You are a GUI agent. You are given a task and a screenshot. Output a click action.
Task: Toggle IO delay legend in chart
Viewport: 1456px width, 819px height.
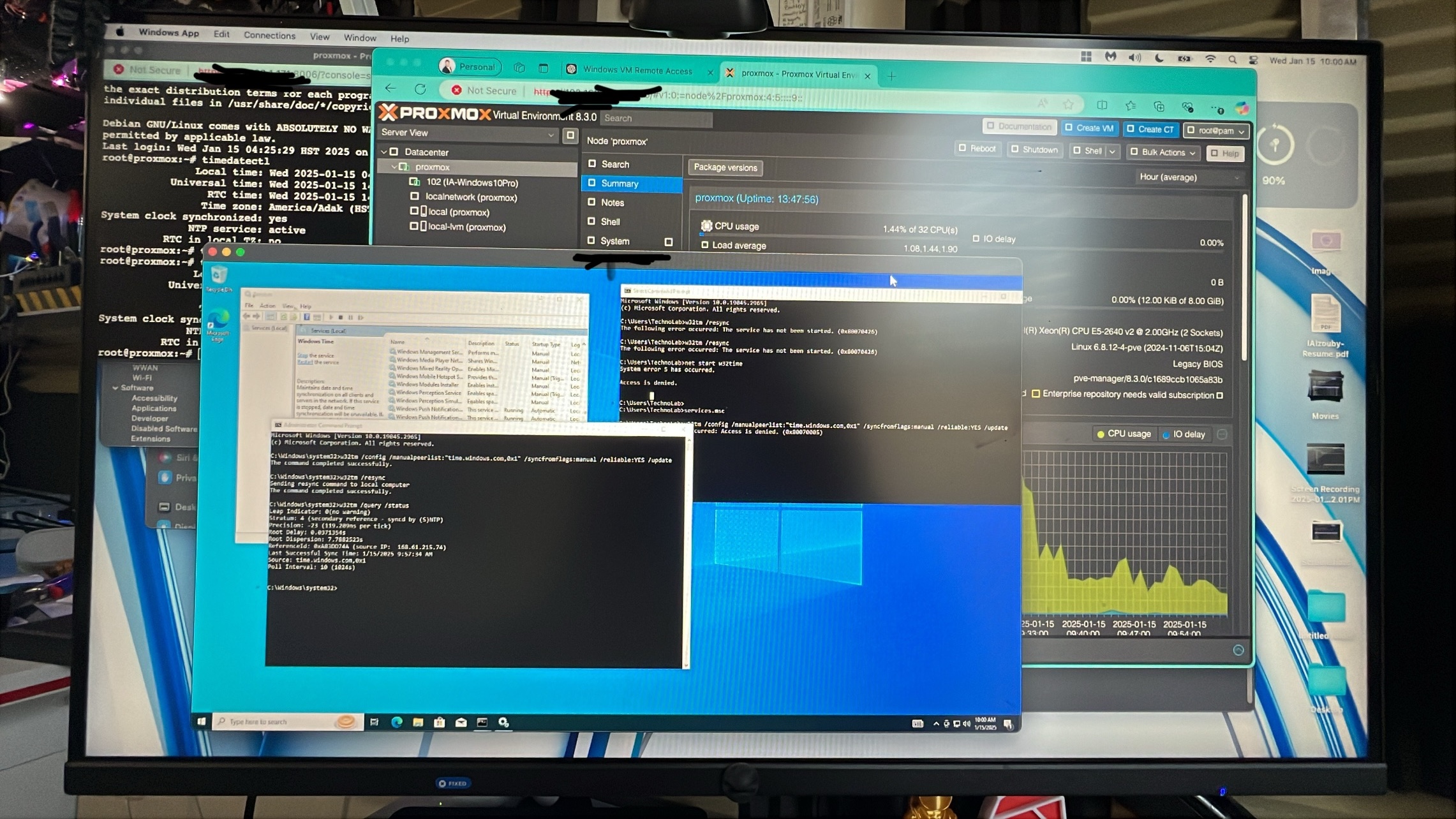click(1184, 434)
